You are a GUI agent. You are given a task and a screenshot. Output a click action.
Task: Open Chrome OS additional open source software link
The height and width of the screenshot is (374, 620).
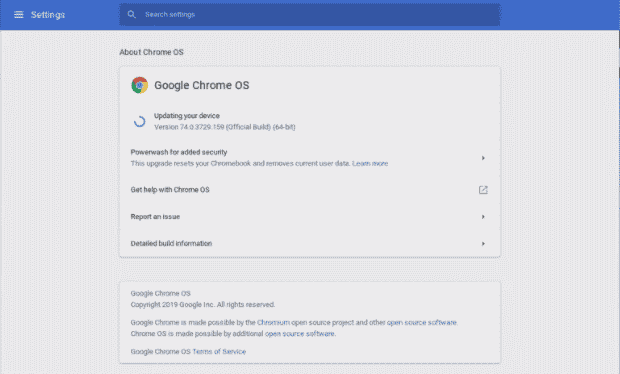pyautogui.click(x=300, y=334)
